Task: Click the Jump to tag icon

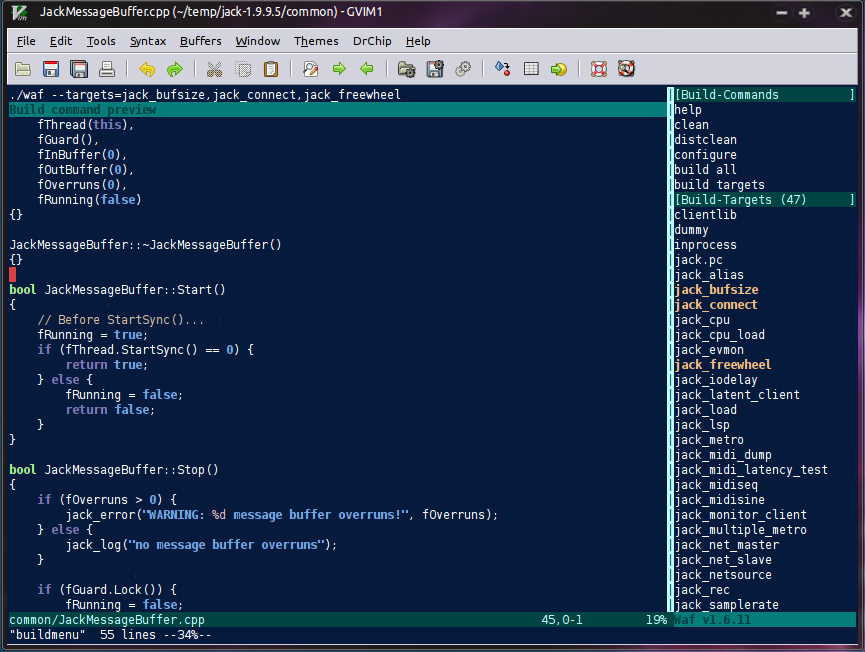Action: pyautogui.click(x=559, y=69)
